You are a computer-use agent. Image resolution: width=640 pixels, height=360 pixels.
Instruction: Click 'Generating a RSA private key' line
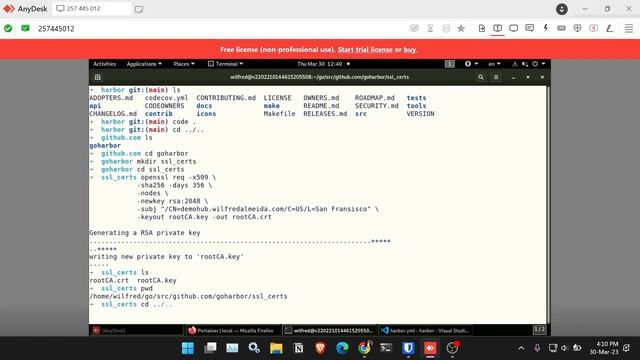pyautogui.click(x=145, y=233)
